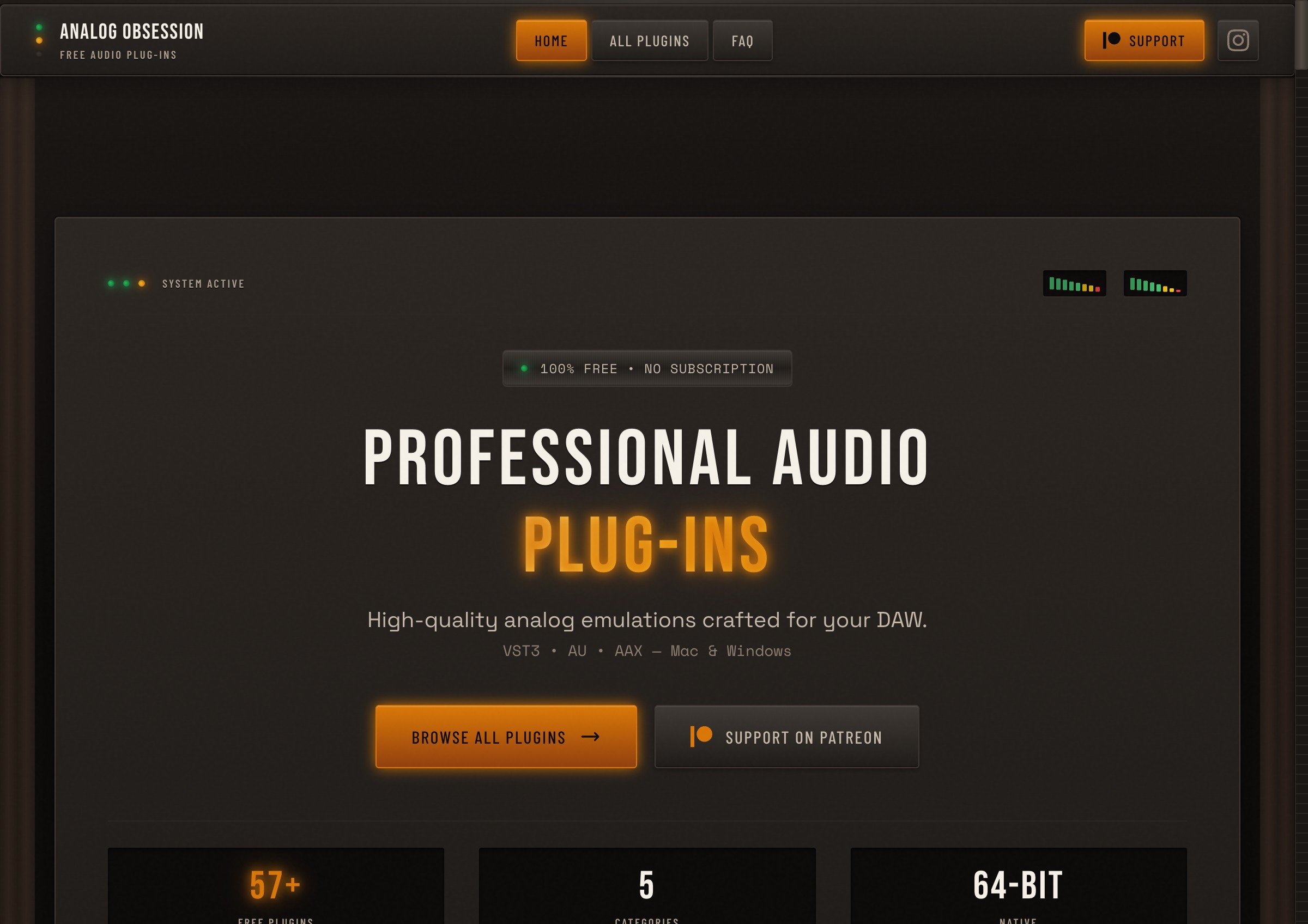Click the header logo LED indicators
The image size is (1308, 924).
click(x=39, y=40)
